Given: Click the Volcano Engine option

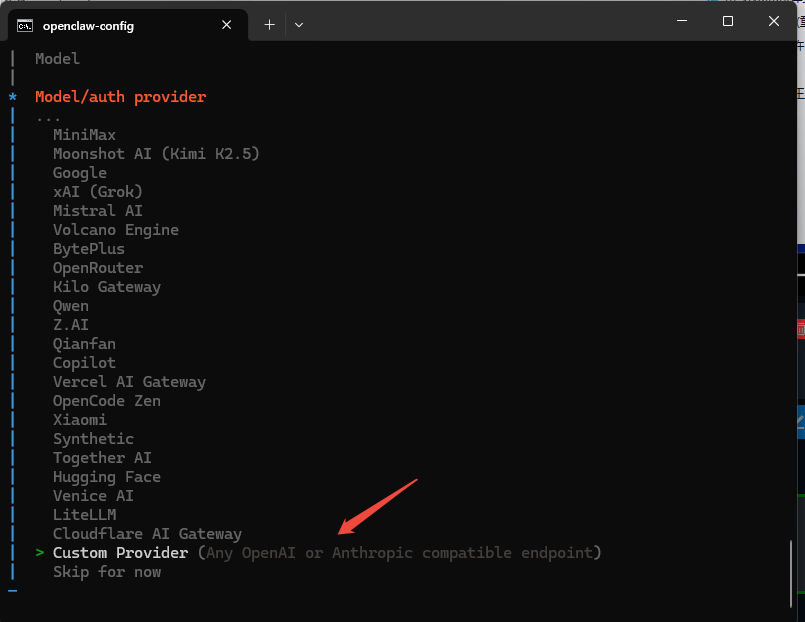Looking at the screenshot, I should [x=116, y=230].
